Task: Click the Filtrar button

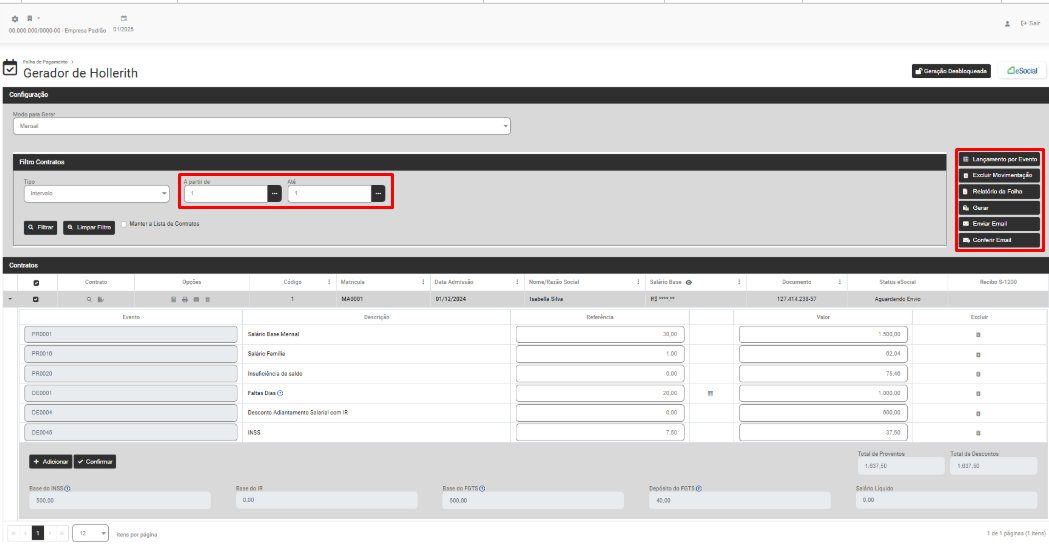Action: [x=41, y=227]
